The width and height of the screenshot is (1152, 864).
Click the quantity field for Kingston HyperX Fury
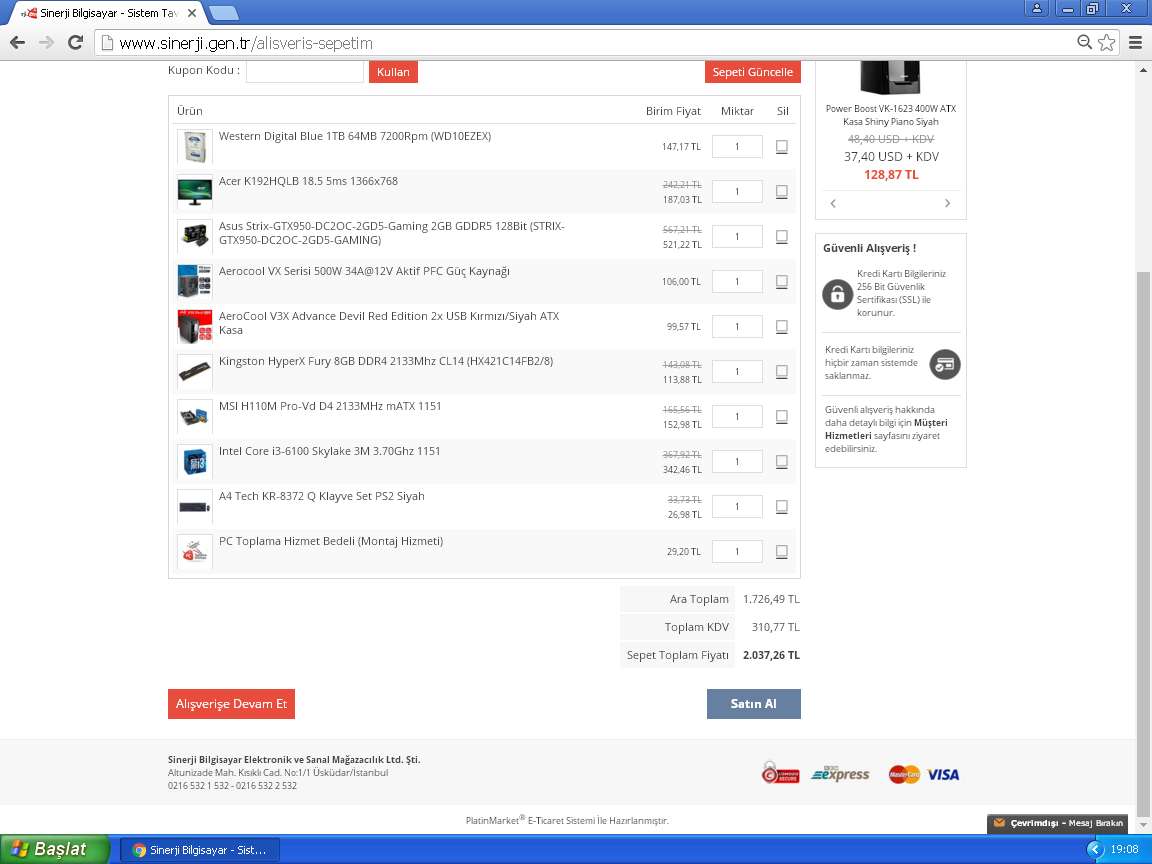pos(737,372)
